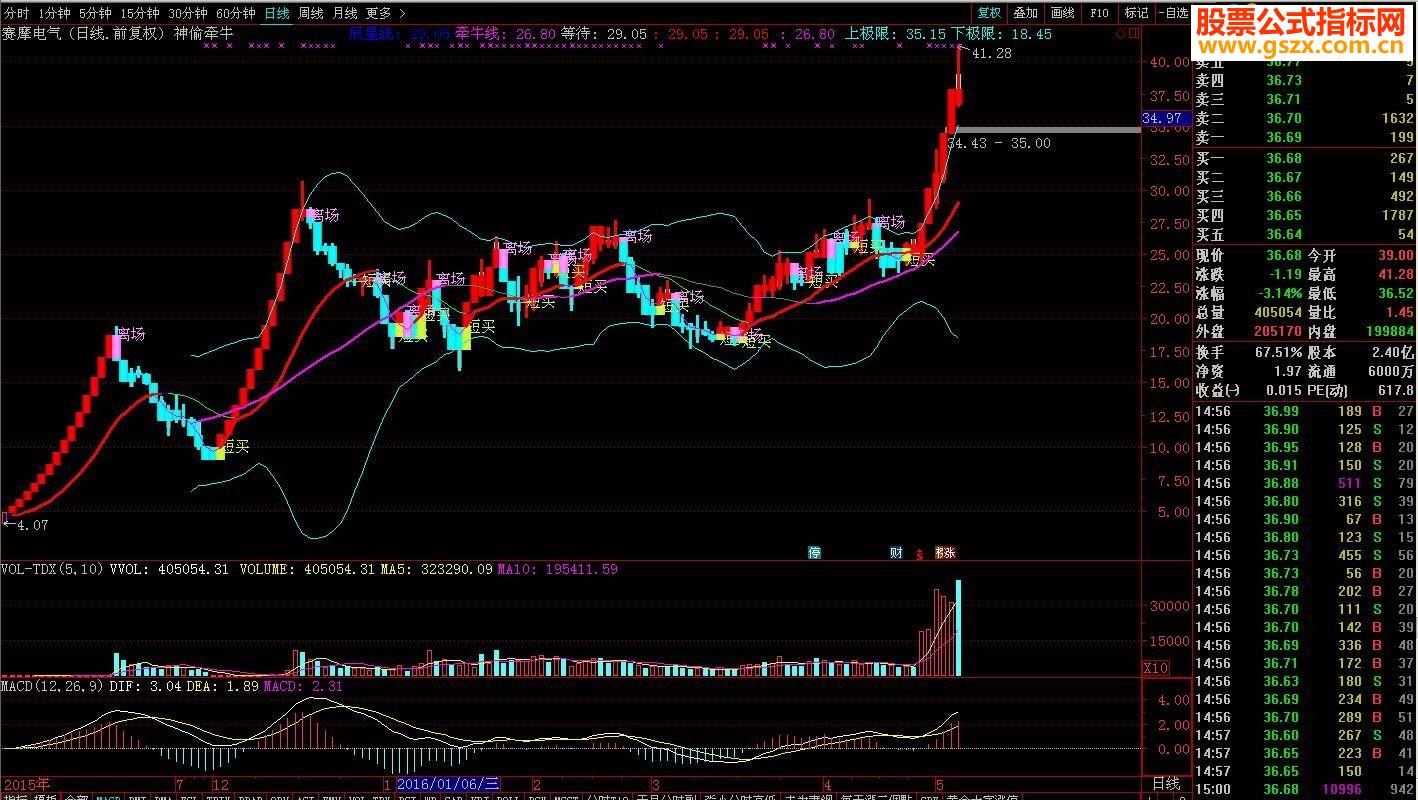Click the 买一 price 36.68
This screenshot has height=800, width=1418.
(x=1283, y=158)
